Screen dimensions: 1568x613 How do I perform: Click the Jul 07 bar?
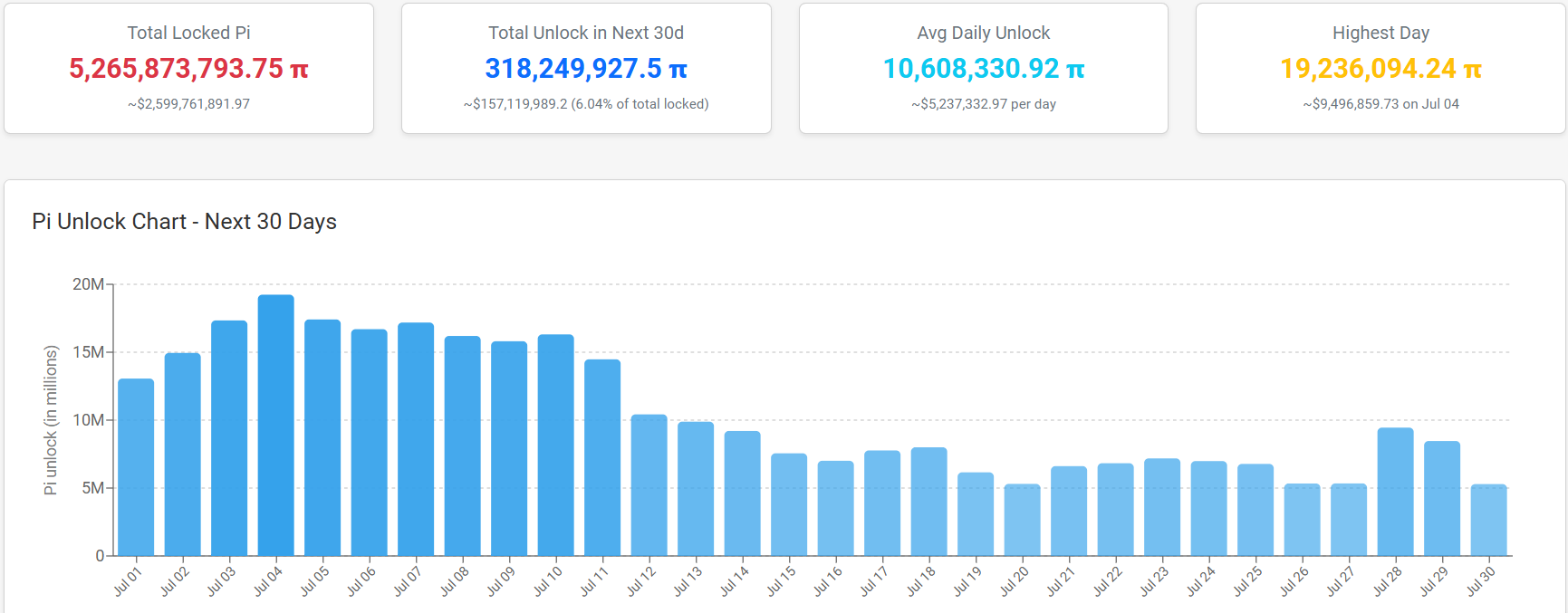[416, 439]
